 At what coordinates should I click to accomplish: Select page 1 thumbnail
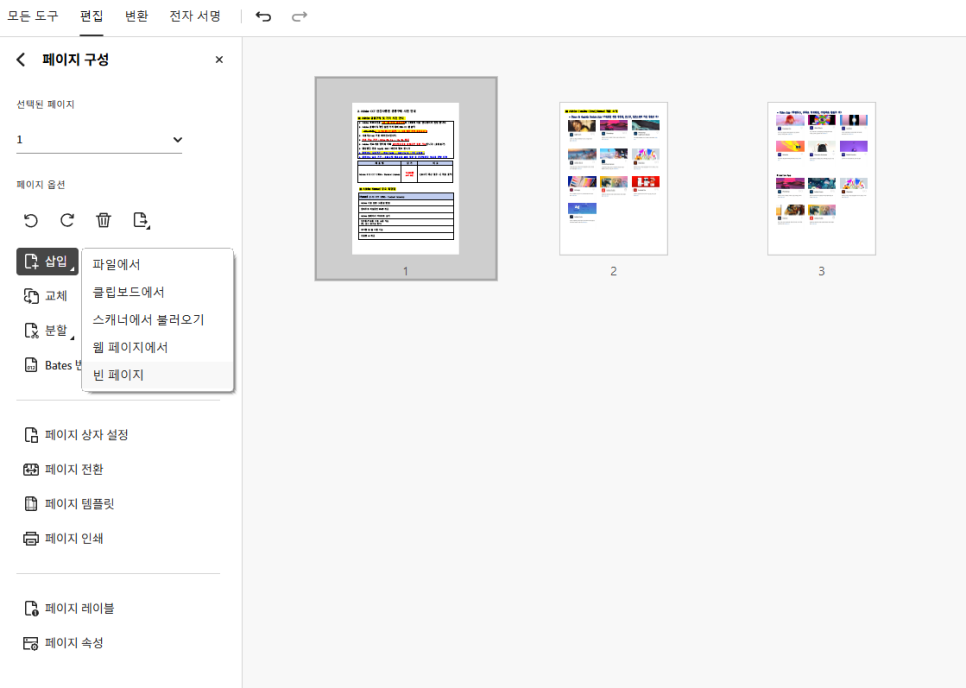(406, 179)
